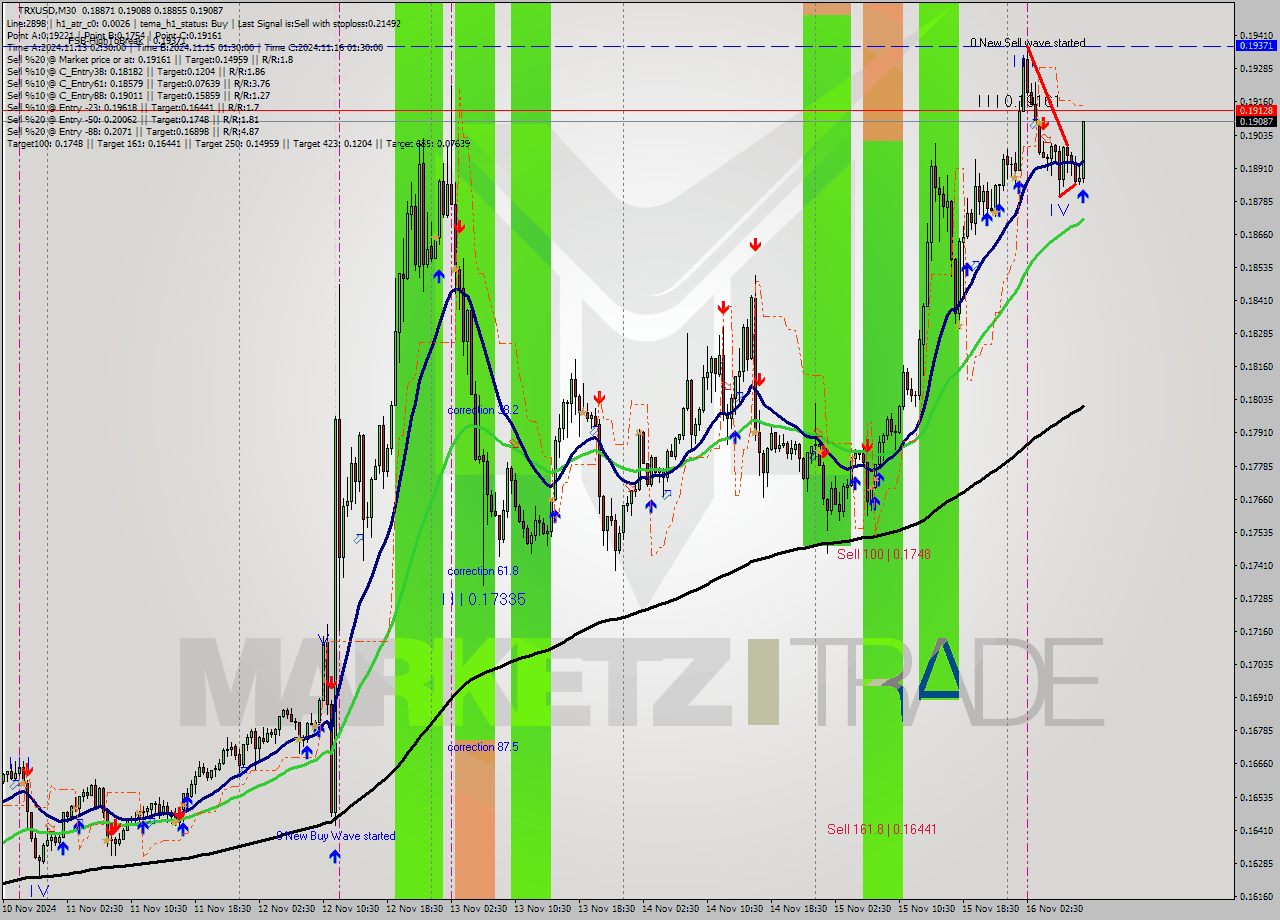Click the '12 Nov 18:30' time axis label

coord(416,909)
